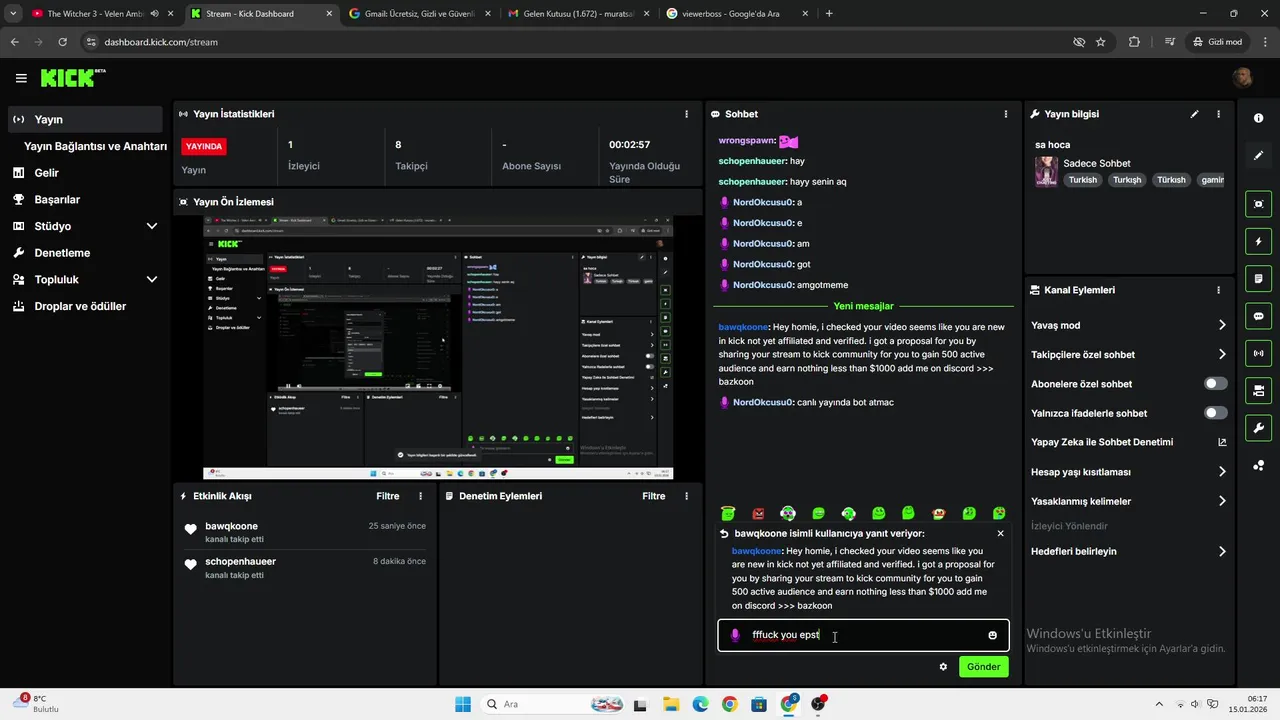Screen dimensions: 1280x720
Task: Click the Gizli mod incognito button
Action: pyautogui.click(x=1217, y=42)
